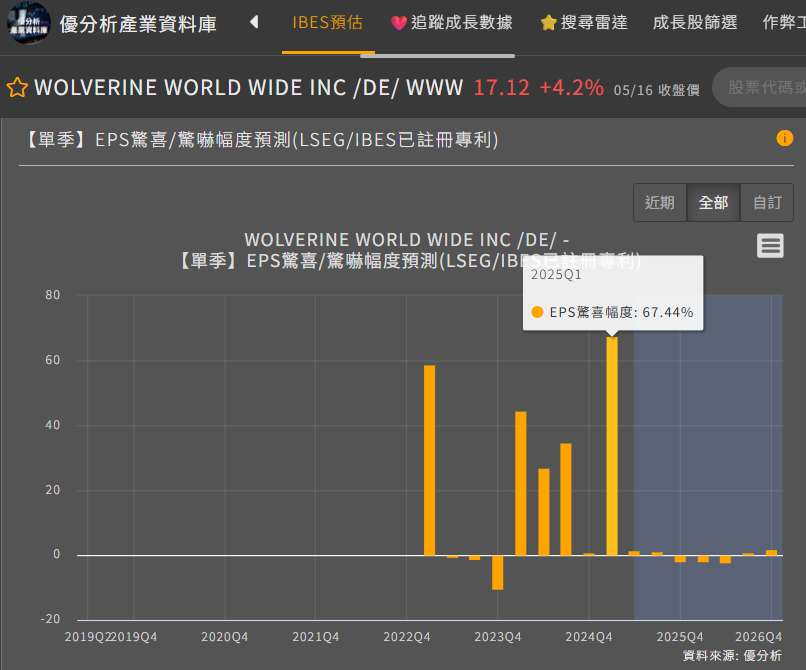
Task: Click the y-axis value 60
Action: coord(52,360)
